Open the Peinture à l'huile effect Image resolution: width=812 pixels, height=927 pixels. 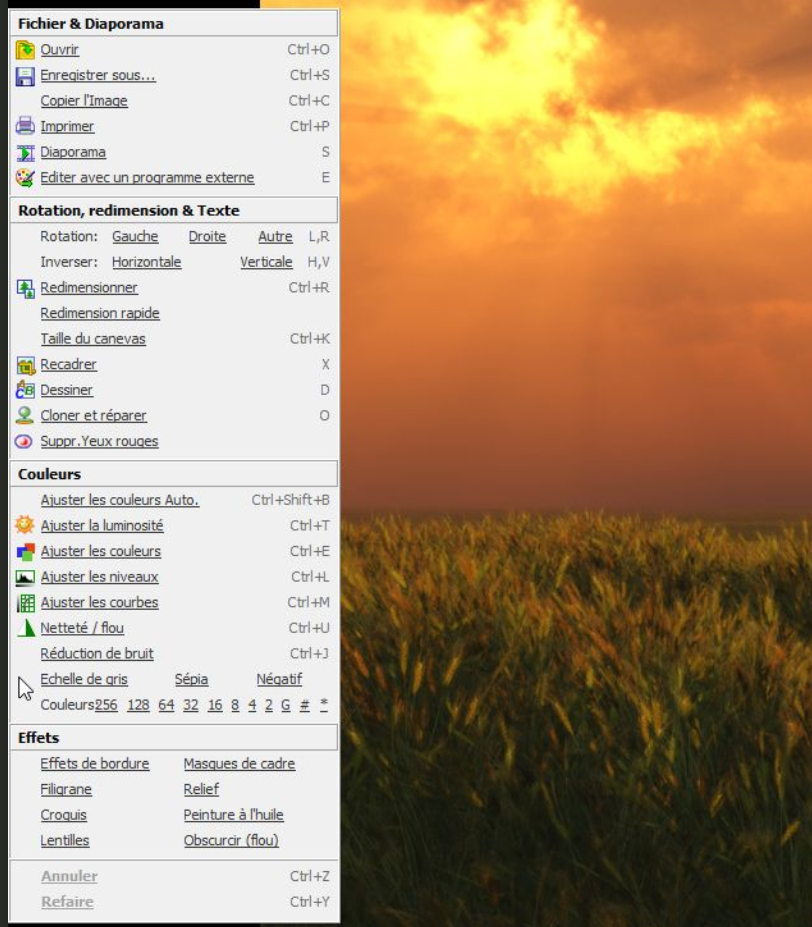coord(233,815)
